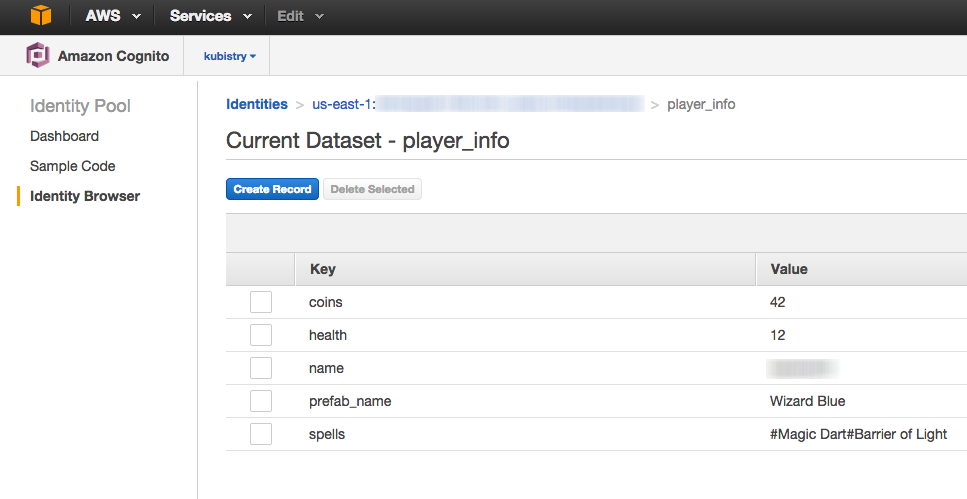Tick the health record checkbox

pos(261,335)
